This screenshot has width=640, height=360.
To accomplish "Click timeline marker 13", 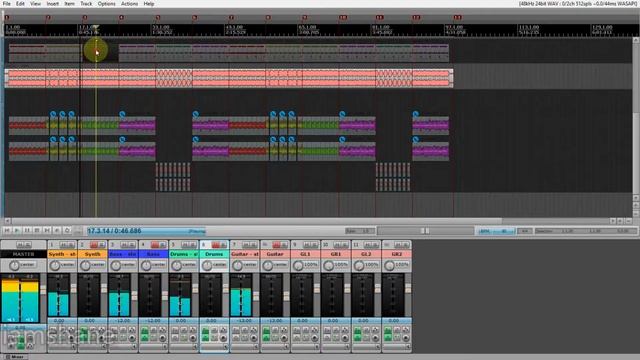I will (457, 18).
